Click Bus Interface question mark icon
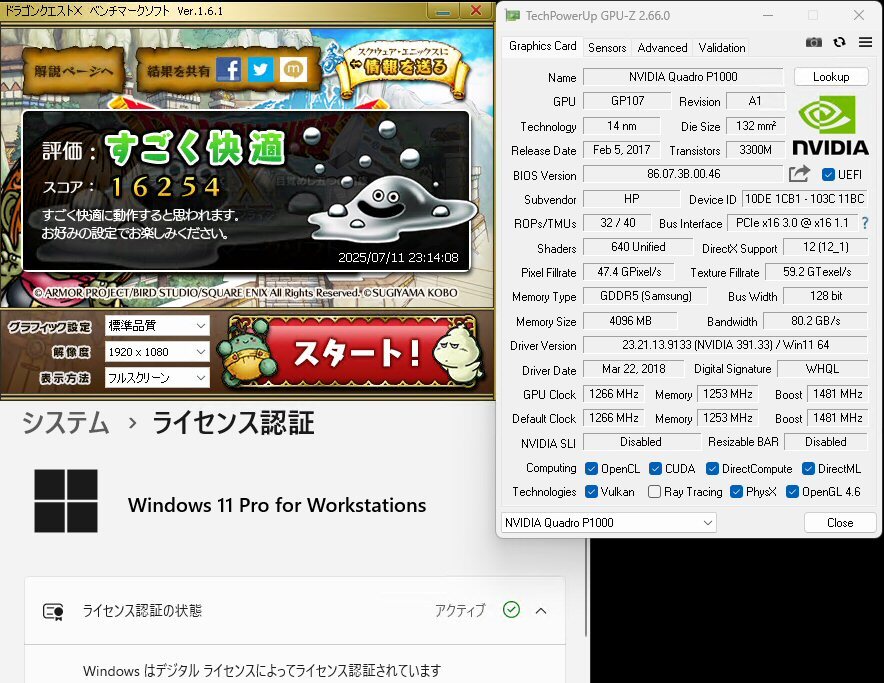 (865, 223)
